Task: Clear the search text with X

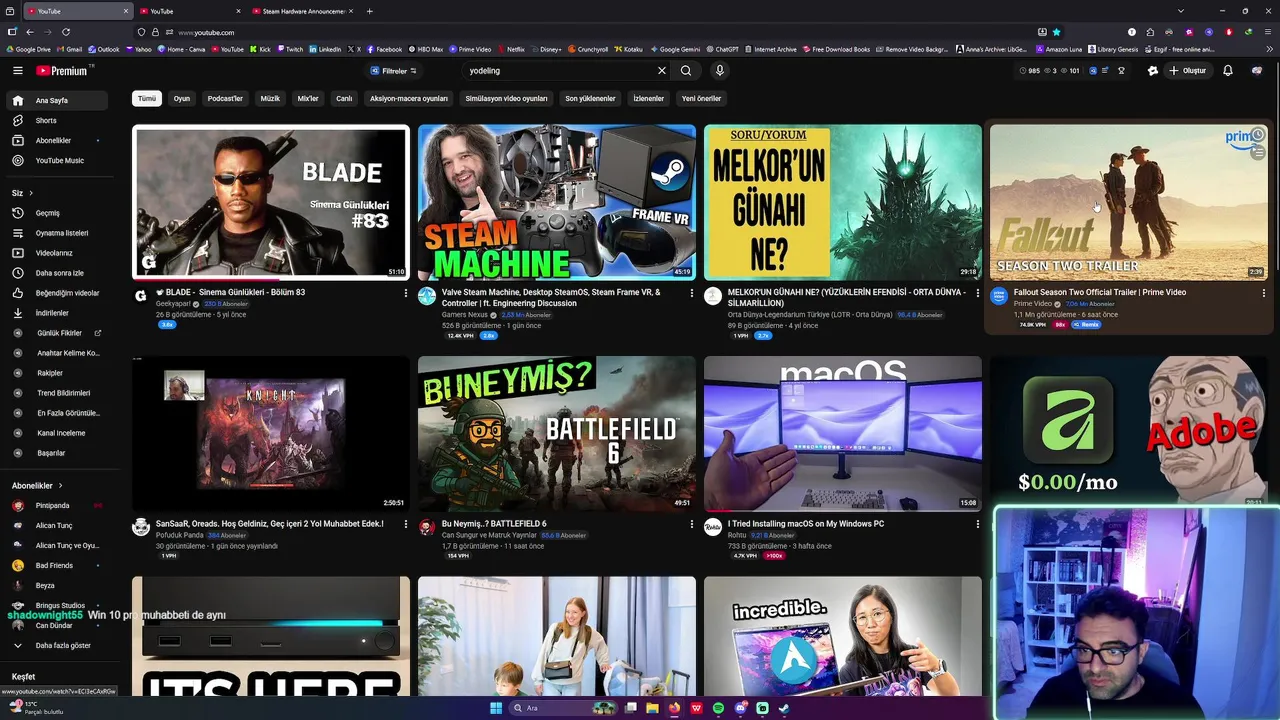Action: pos(661,71)
